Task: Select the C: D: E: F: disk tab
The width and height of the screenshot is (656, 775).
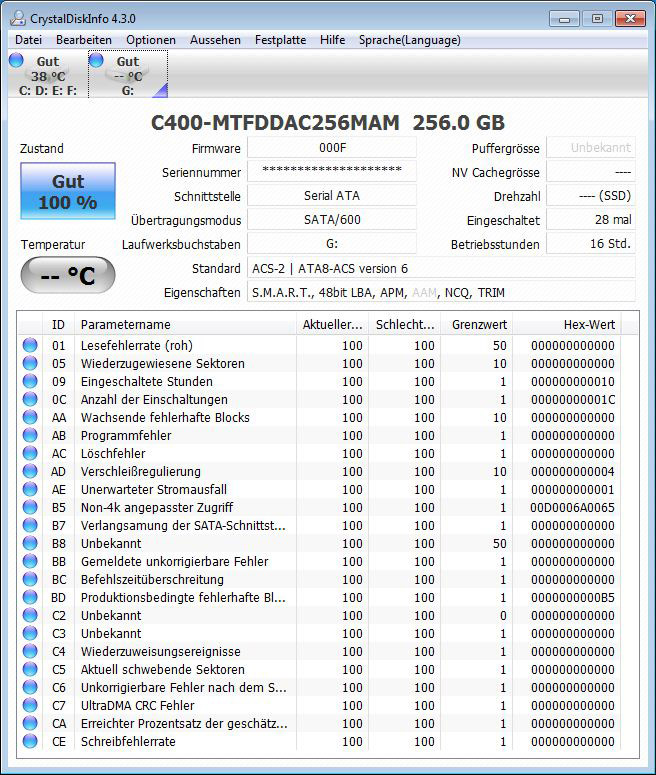Action: [x=48, y=74]
